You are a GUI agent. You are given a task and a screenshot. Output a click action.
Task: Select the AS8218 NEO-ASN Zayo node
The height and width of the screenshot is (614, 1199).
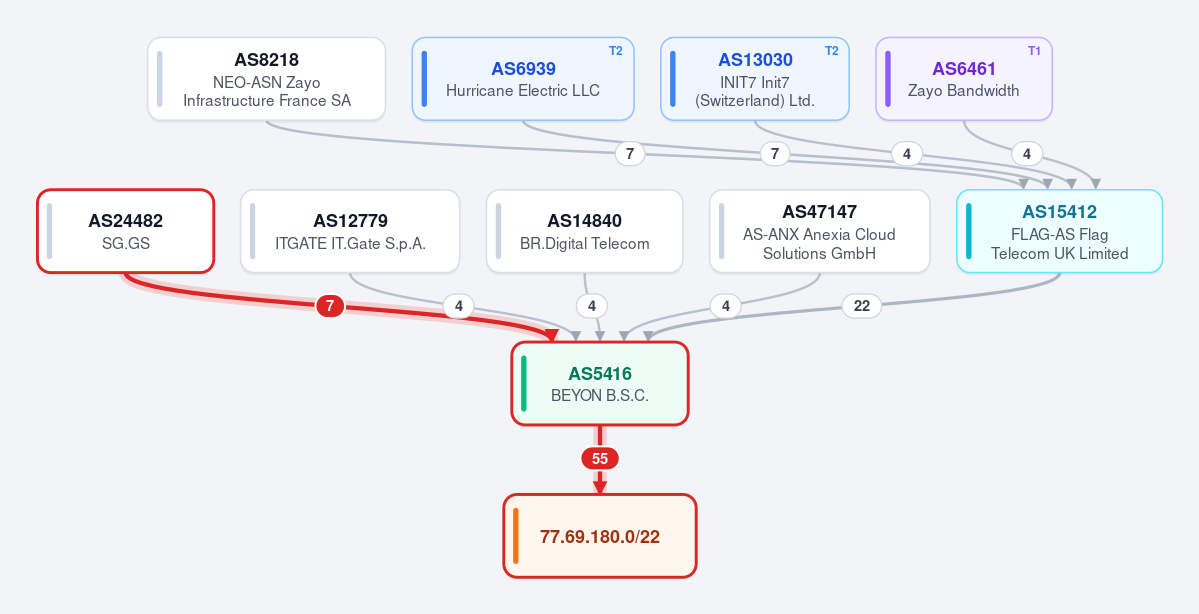[266, 79]
